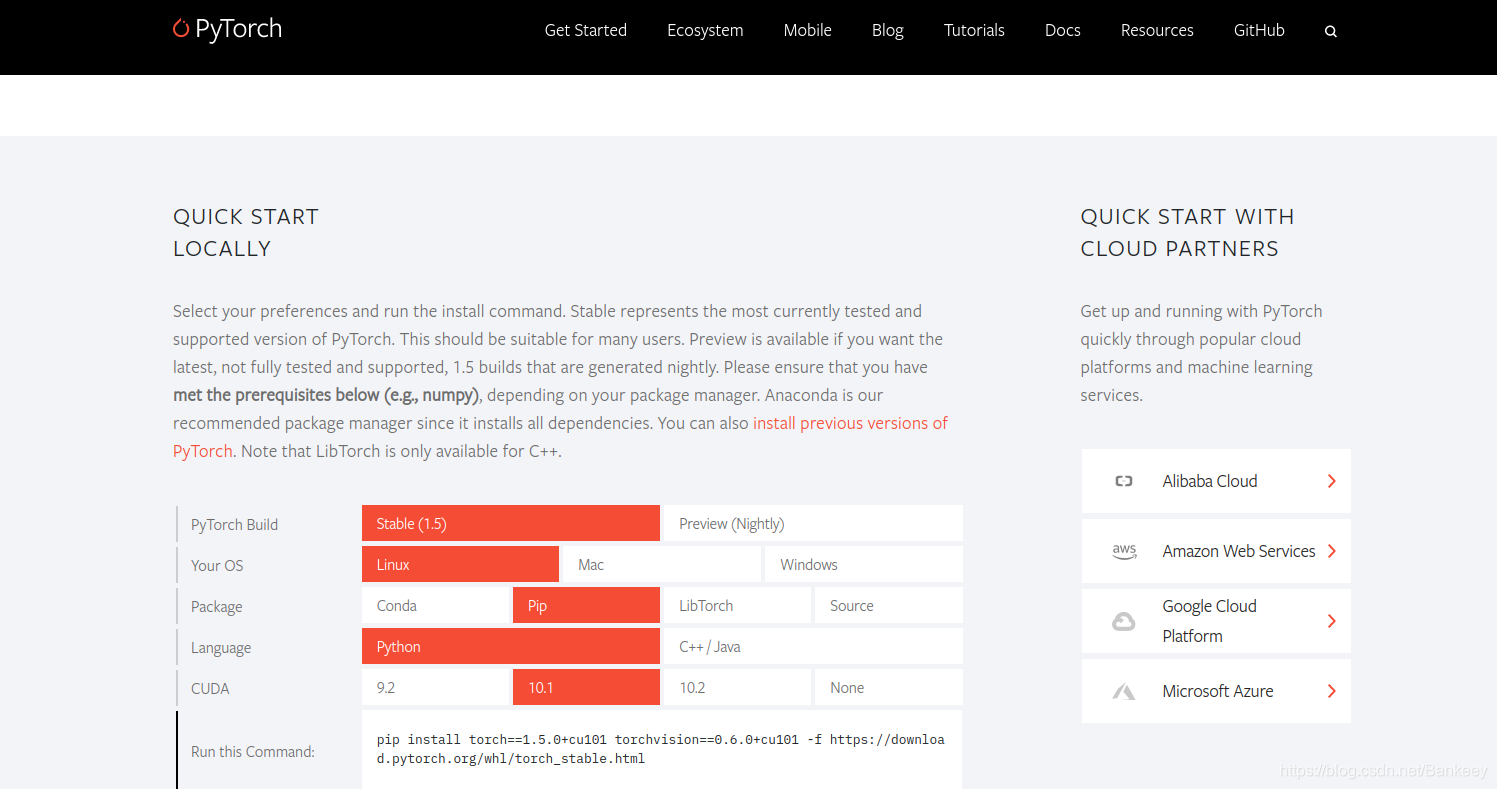Select the LibTorch package option
Image resolution: width=1497 pixels, height=789 pixels.
737,605
